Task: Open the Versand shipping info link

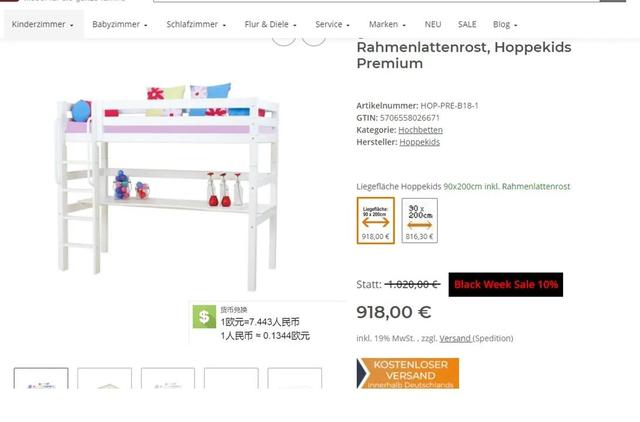Action: point(455,338)
